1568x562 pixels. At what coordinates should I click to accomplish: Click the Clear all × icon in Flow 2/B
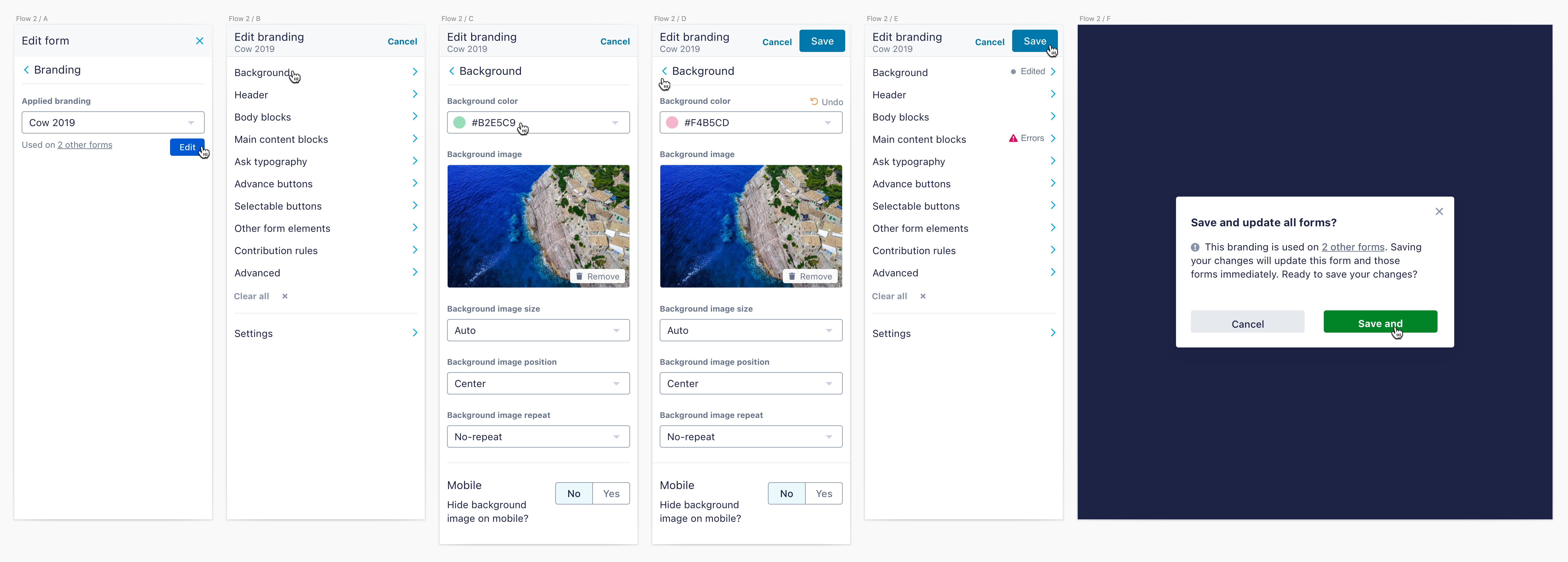click(285, 296)
